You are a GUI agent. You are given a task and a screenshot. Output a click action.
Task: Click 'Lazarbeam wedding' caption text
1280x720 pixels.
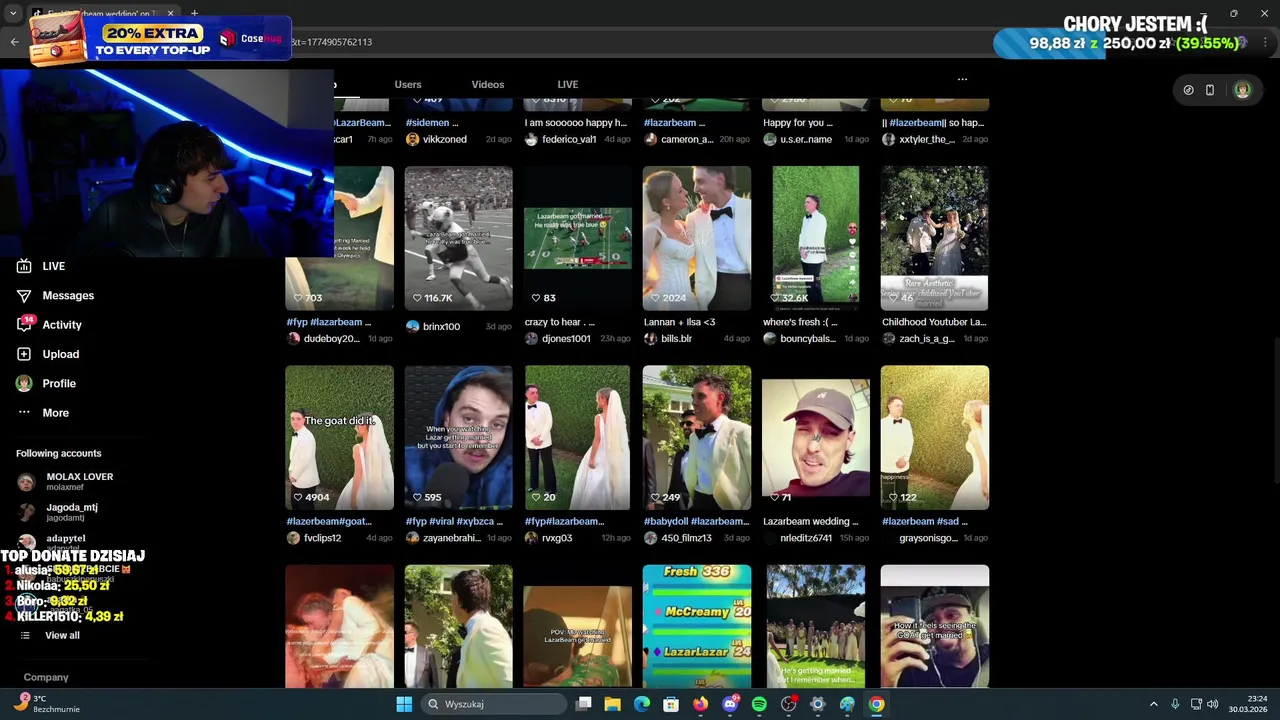[811, 521]
